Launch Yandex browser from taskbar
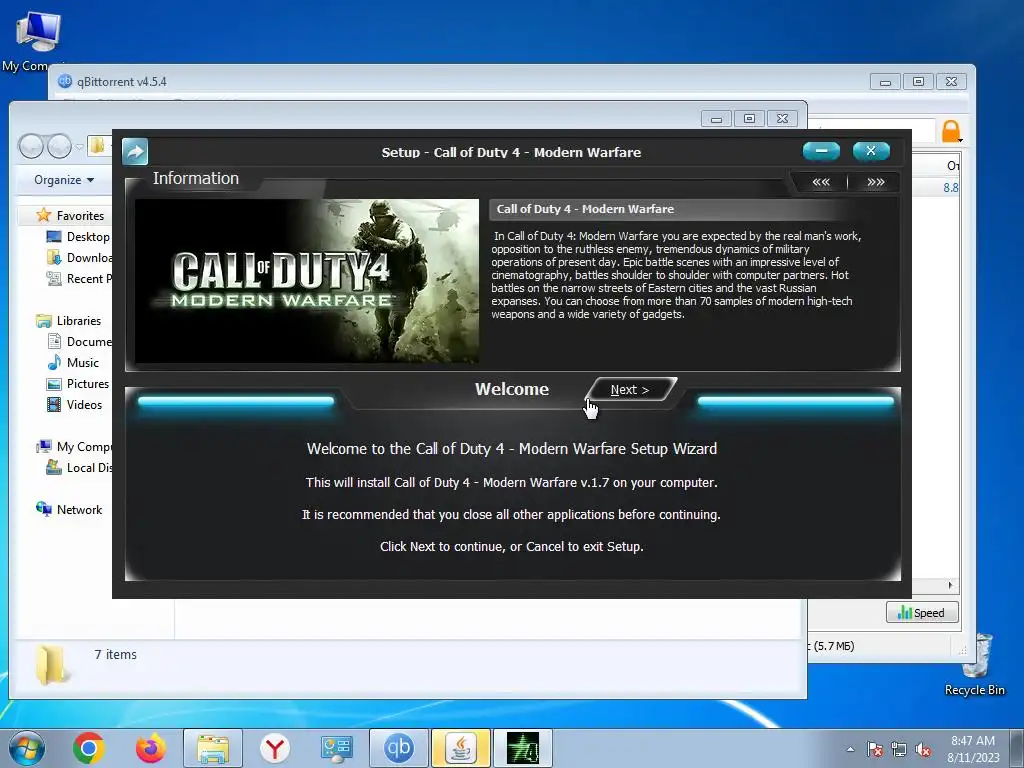Image resolution: width=1024 pixels, height=768 pixels. pos(274,748)
